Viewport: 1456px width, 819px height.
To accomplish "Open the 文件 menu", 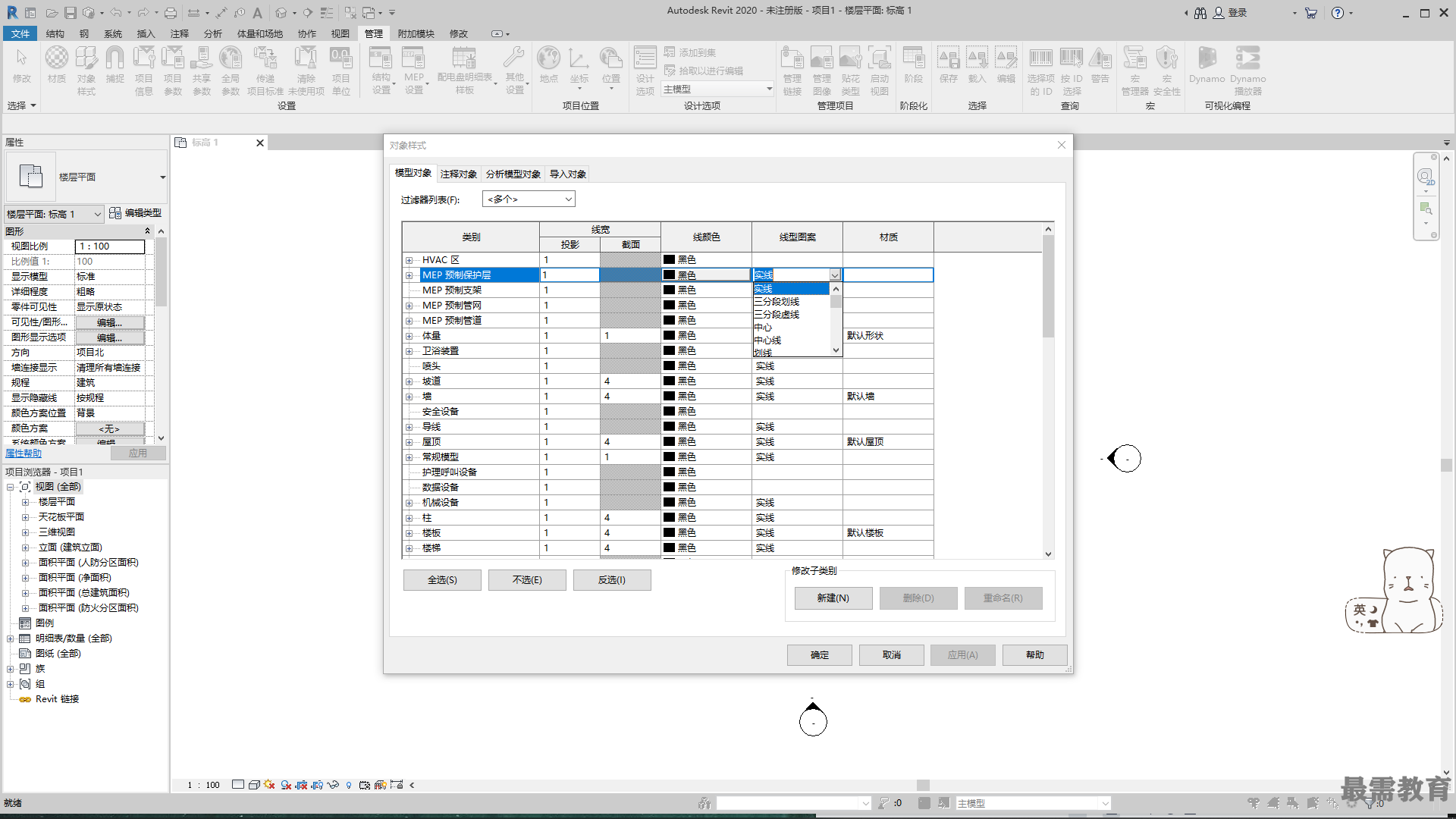I will tap(20, 33).
